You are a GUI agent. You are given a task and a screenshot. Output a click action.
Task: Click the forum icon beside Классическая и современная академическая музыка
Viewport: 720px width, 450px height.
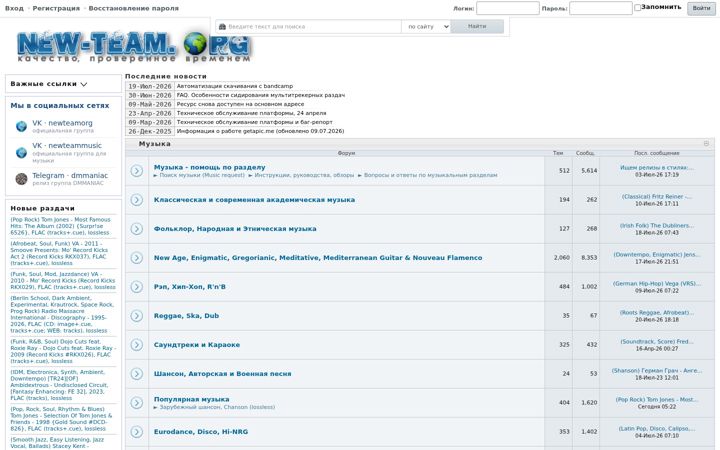[136, 200]
